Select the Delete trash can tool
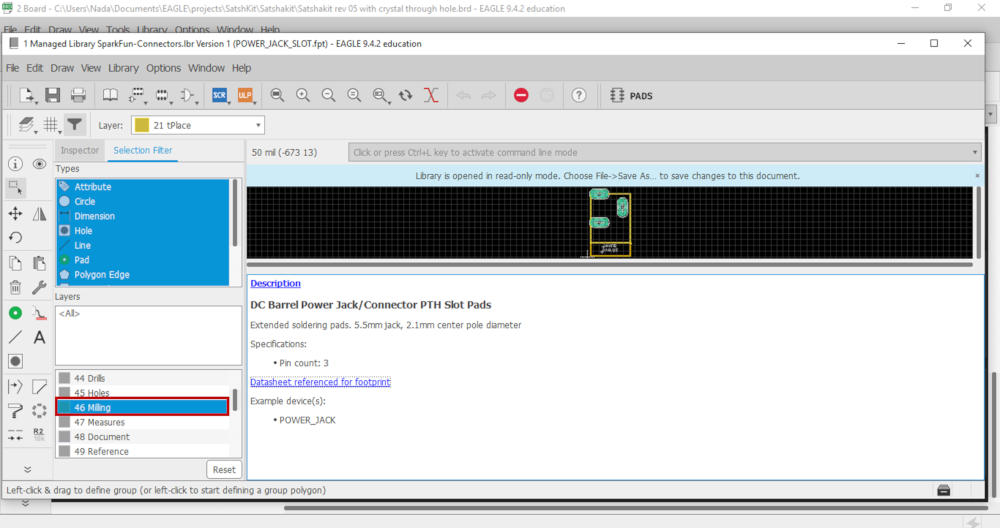This screenshot has height=528, width=1000. pyautogui.click(x=15, y=288)
